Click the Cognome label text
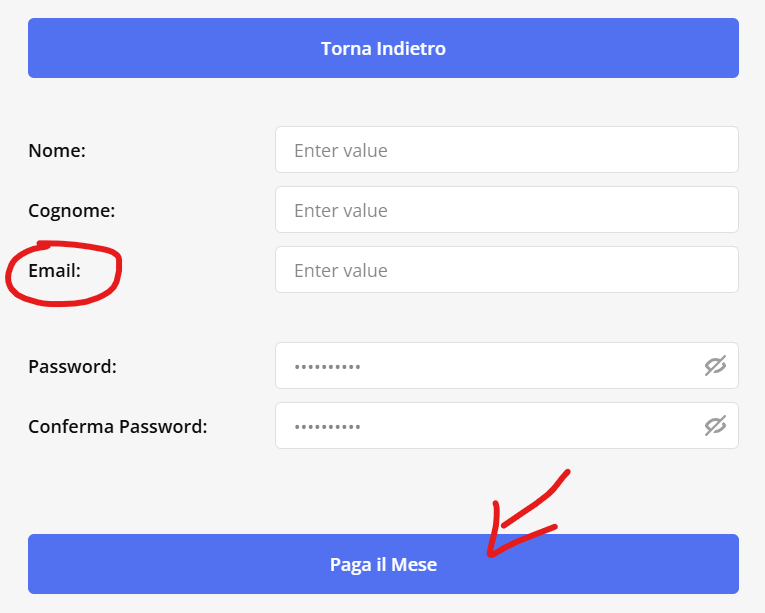This screenshot has height=613, width=765. [x=72, y=211]
